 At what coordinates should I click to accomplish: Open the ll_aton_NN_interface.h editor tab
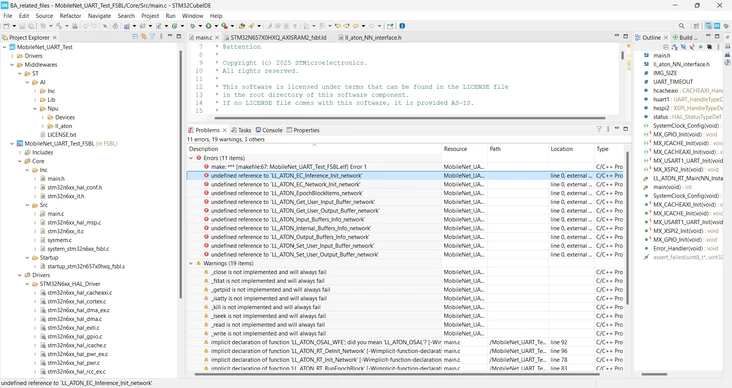click(369, 37)
